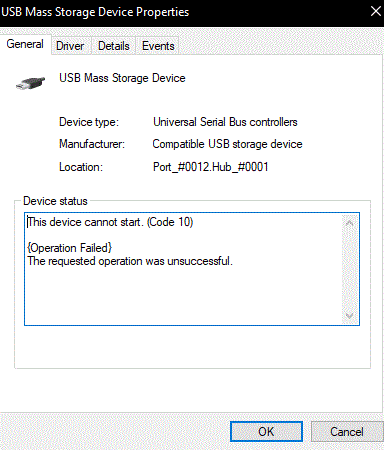The image size is (384, 450).
Task: Click the Device type value Universal Serial Bus controllers
Action: tap(225, 122)
